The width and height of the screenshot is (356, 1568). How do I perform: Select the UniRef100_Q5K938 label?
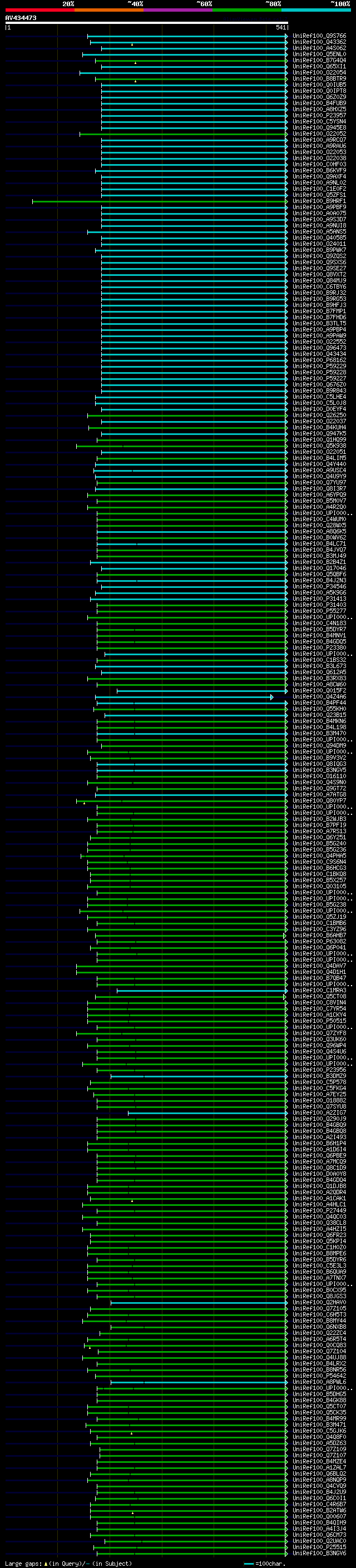click(319, 446)
